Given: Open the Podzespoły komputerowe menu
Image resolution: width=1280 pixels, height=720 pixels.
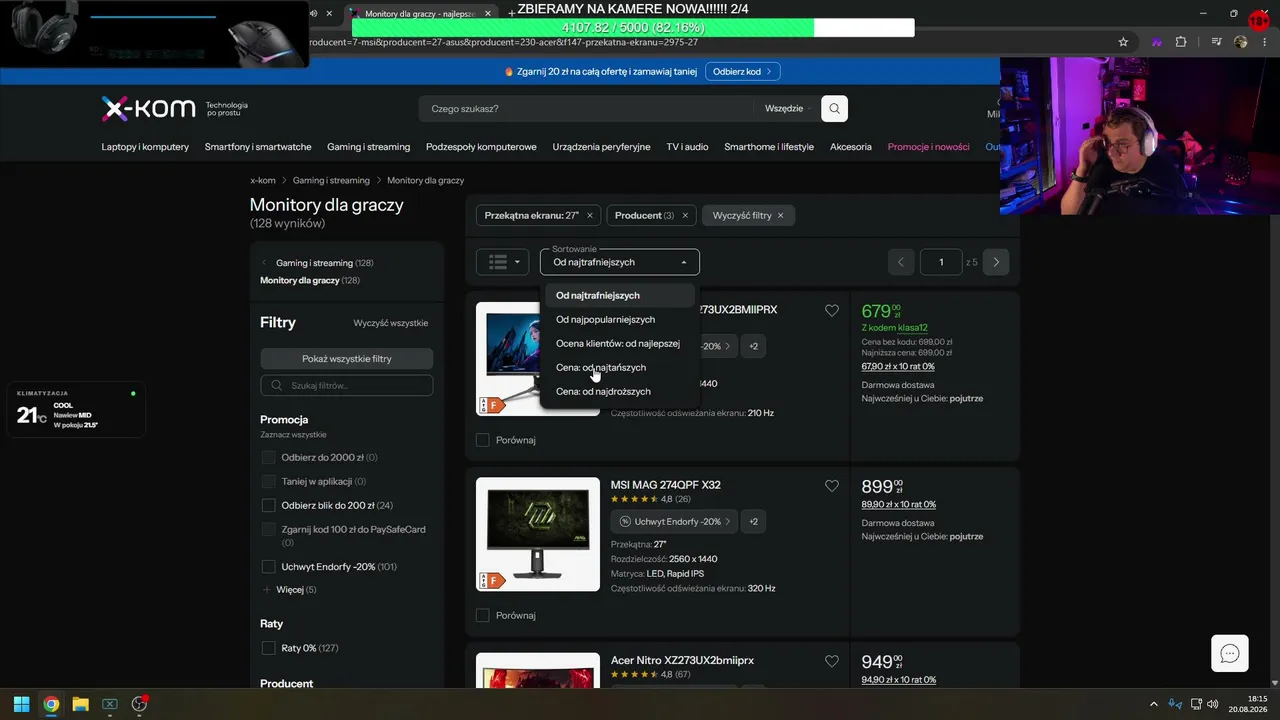Looking at the screenshot, I should 481,147.
